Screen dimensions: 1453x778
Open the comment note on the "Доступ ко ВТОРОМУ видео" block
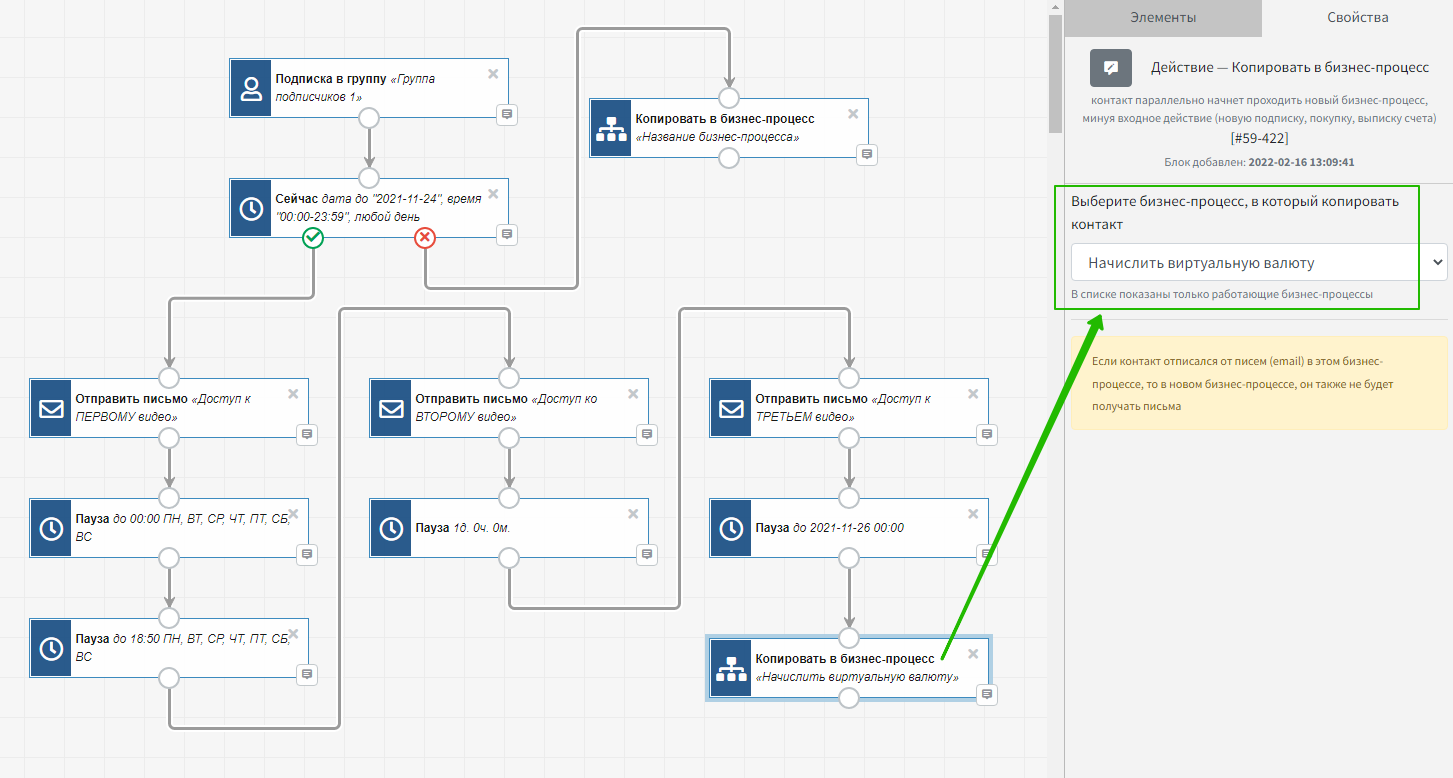tap(647, 434)
